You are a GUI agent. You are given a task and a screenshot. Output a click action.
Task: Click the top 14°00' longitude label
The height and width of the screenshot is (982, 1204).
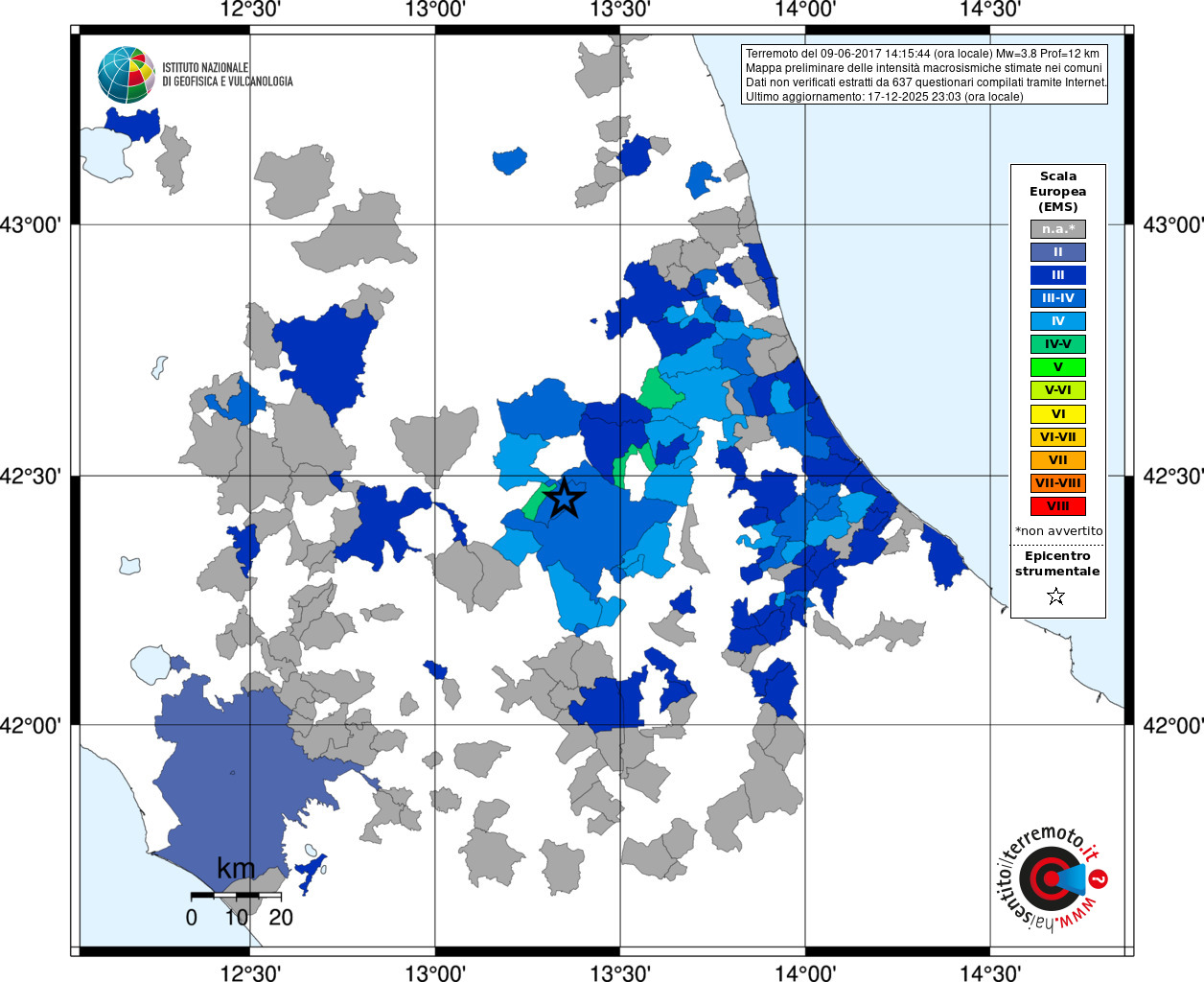805,11
